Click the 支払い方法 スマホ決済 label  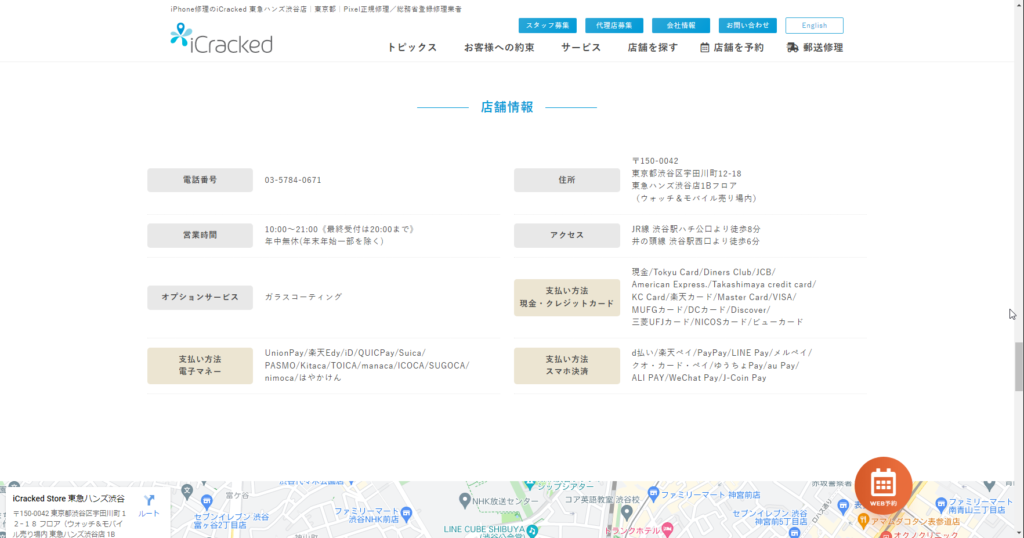click(567, 366)
